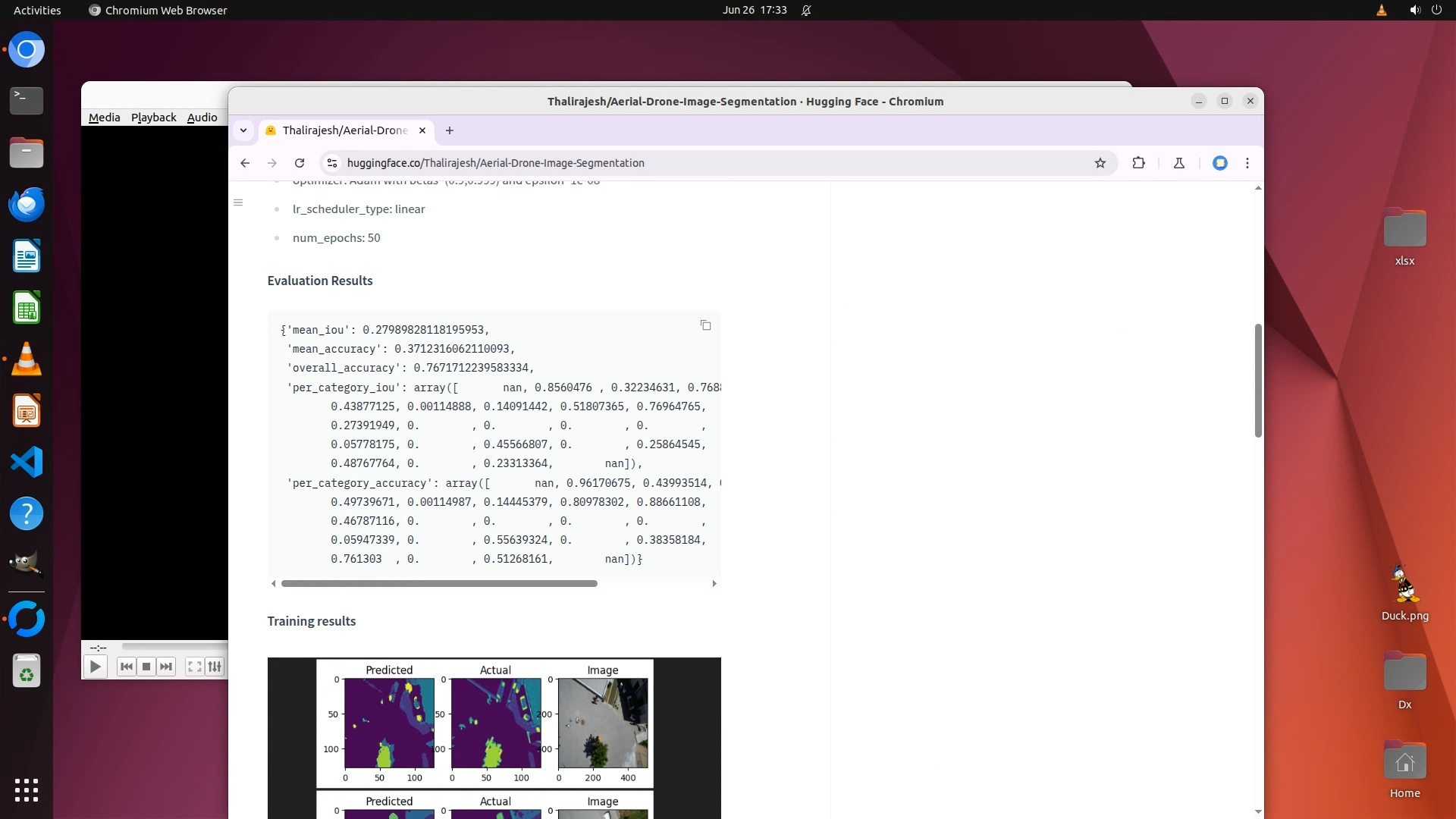The height and width of the screenshot is (819, 1456).
Task: Open Visual Studio Code from dock
Action: tap(27, 462)
